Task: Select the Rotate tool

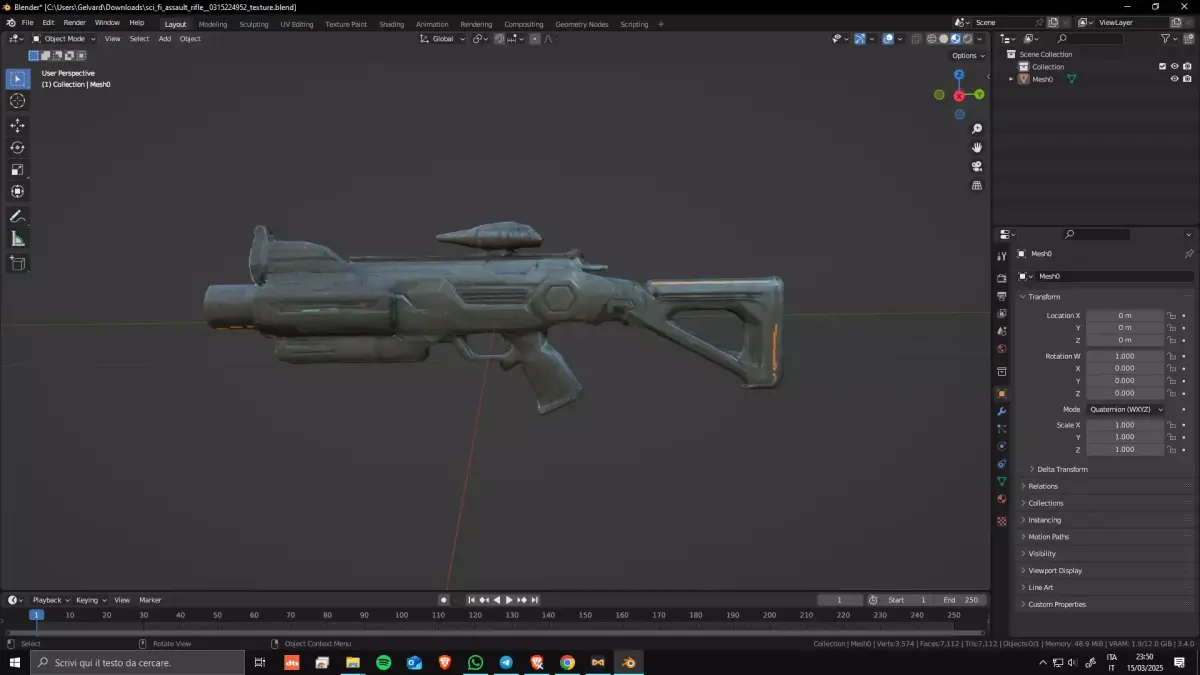Action: click(x=17, y=147)
